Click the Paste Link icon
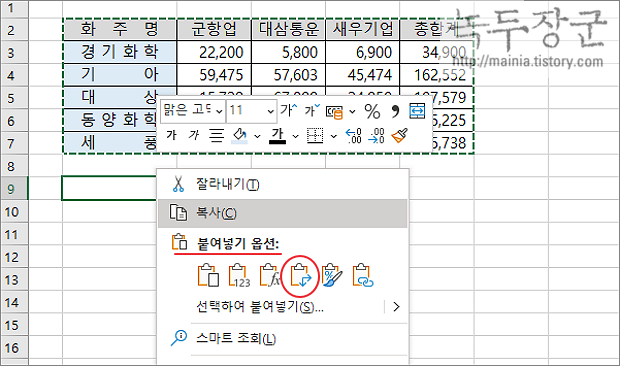This screenshot has width=620, height=366. pos(363,275)
